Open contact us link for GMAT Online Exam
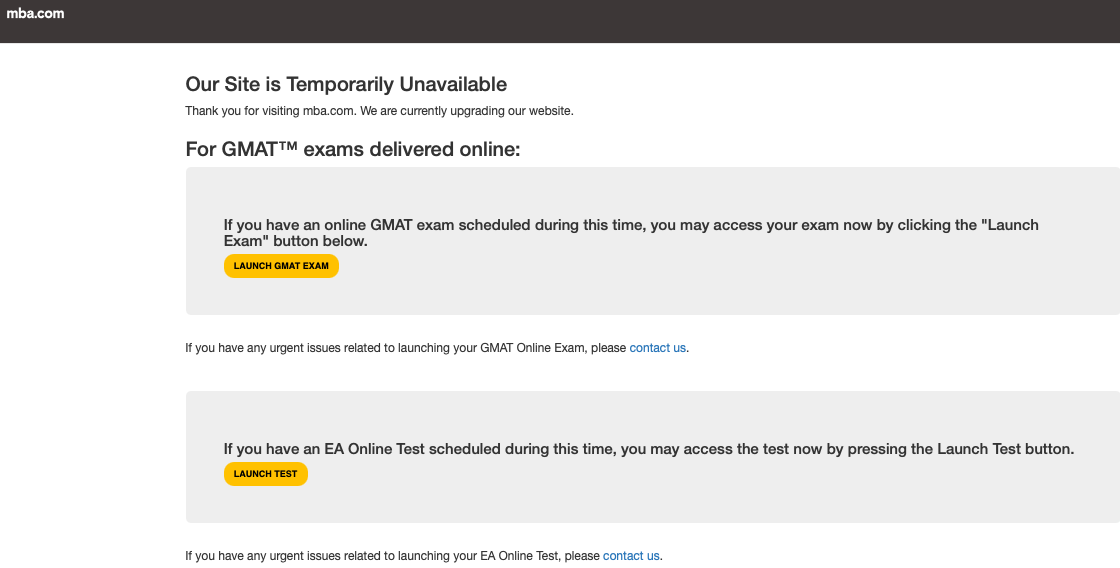Viewport: 1120px width, 568px height. pyautogui.click(x=657, y=348)
